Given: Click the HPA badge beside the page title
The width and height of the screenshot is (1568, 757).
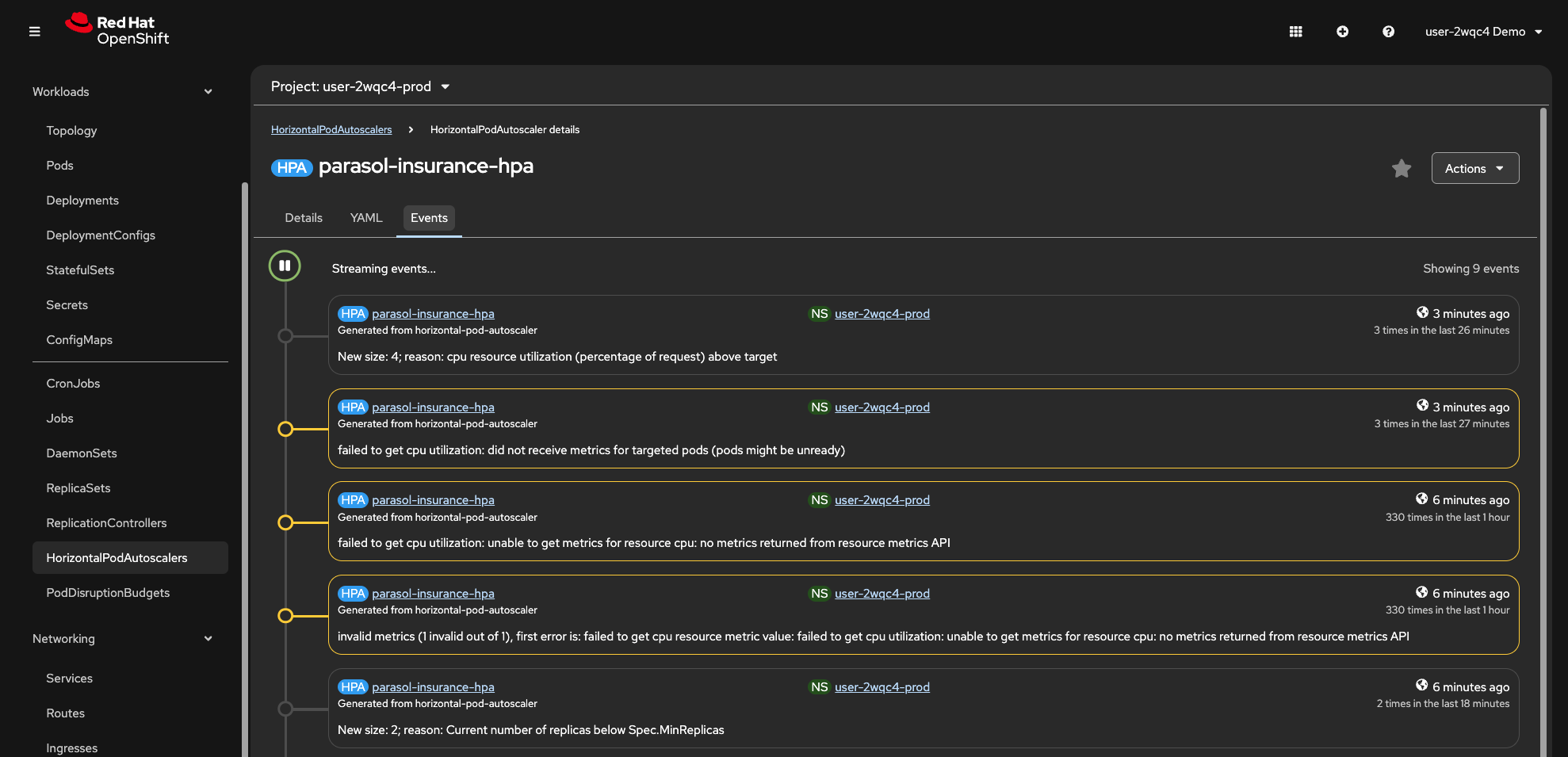Looking at the screenshot, I should (x=292, y=167).
